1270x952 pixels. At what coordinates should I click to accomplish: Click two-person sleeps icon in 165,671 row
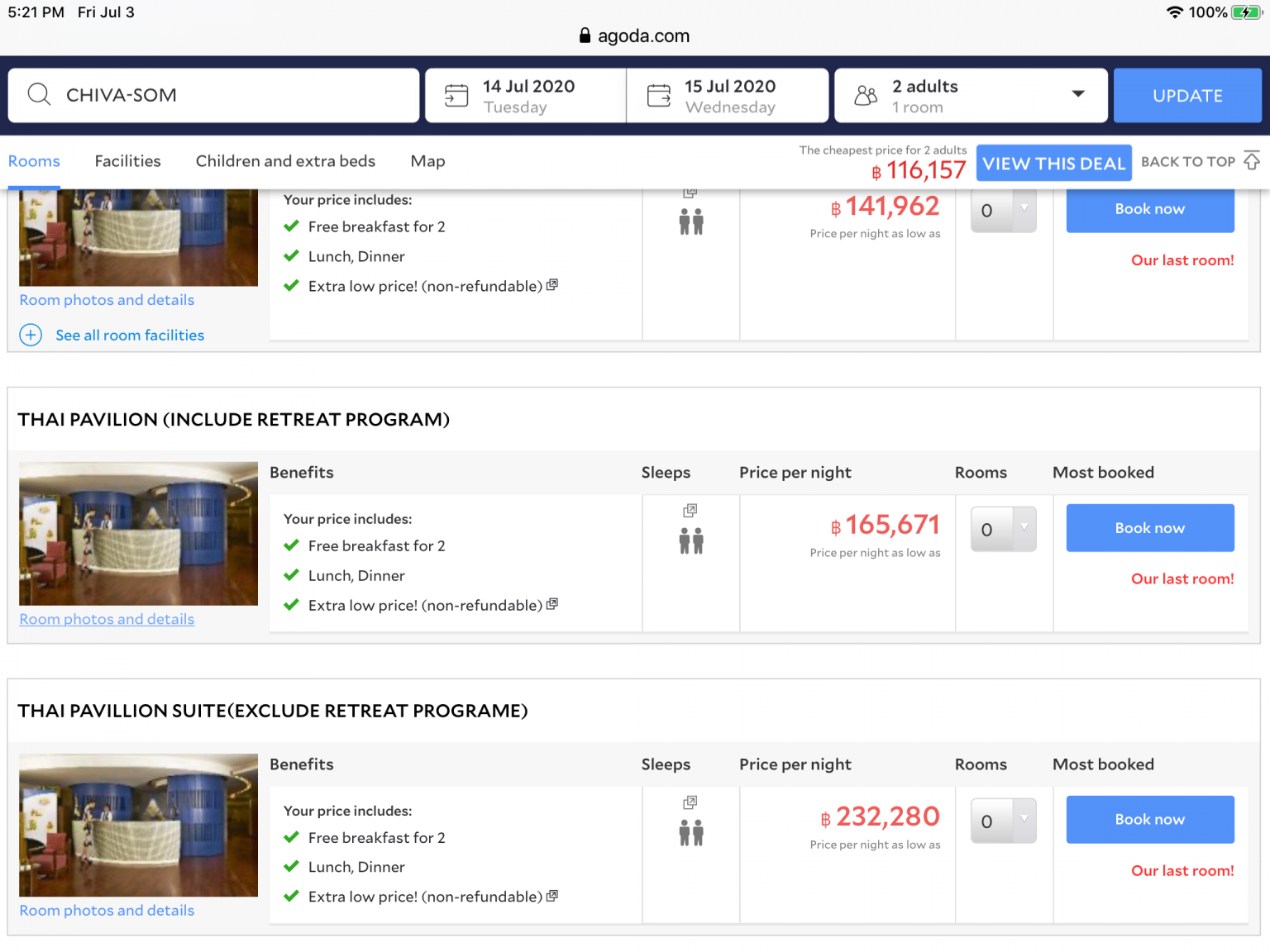[x=691, y=540]
